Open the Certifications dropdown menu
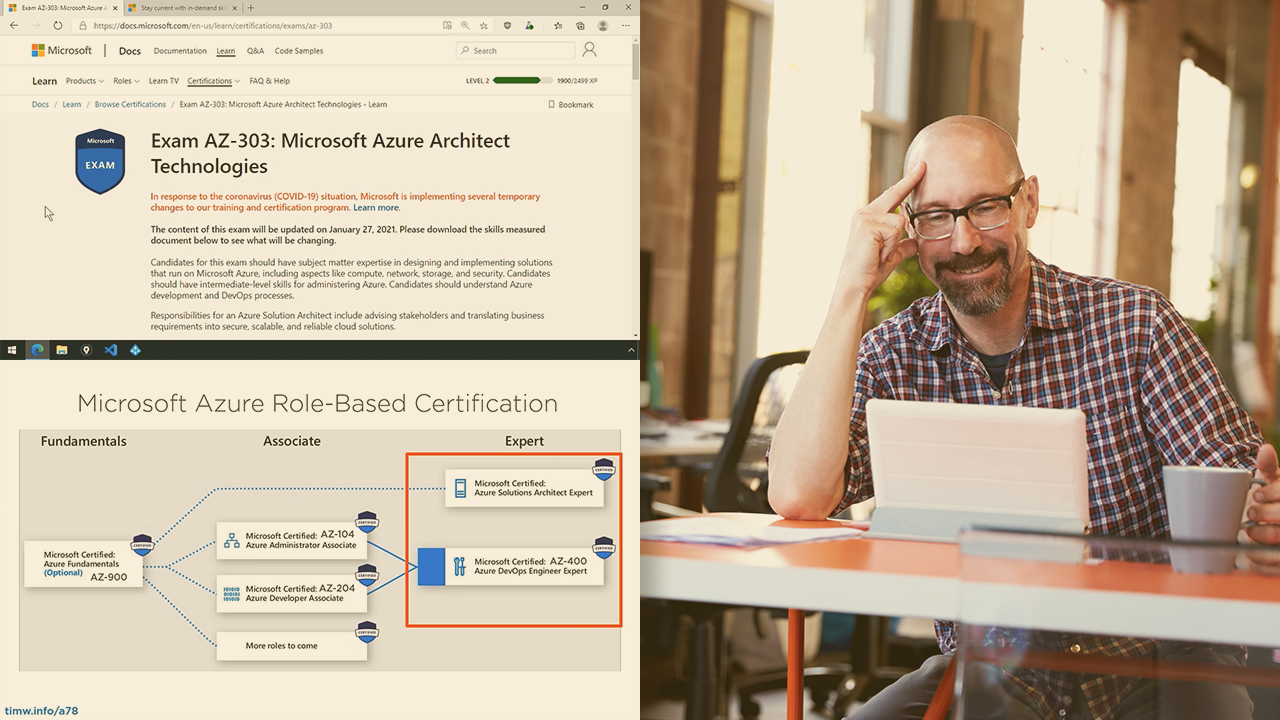The height and width of the screenshot is (720, 1280). pyautogui.click(x=213, y=81)
